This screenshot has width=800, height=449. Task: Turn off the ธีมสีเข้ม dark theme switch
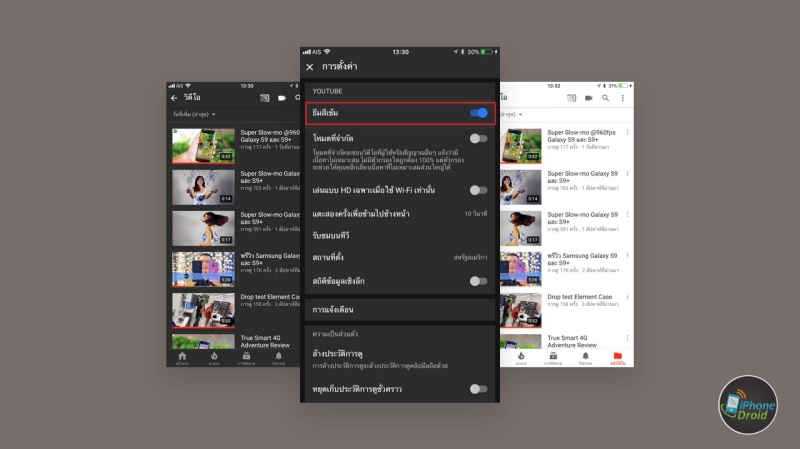(x=479, y=113)
